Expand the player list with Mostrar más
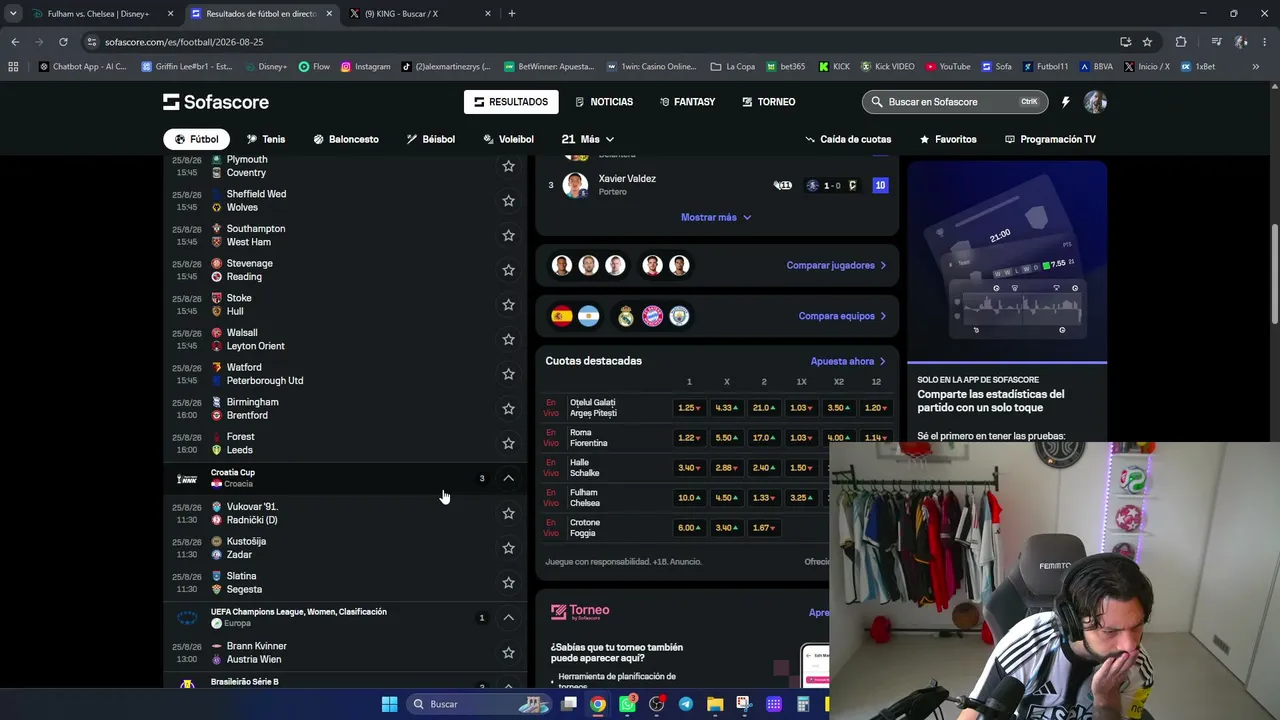The image size is (1280, 720). tap(716, 217)
